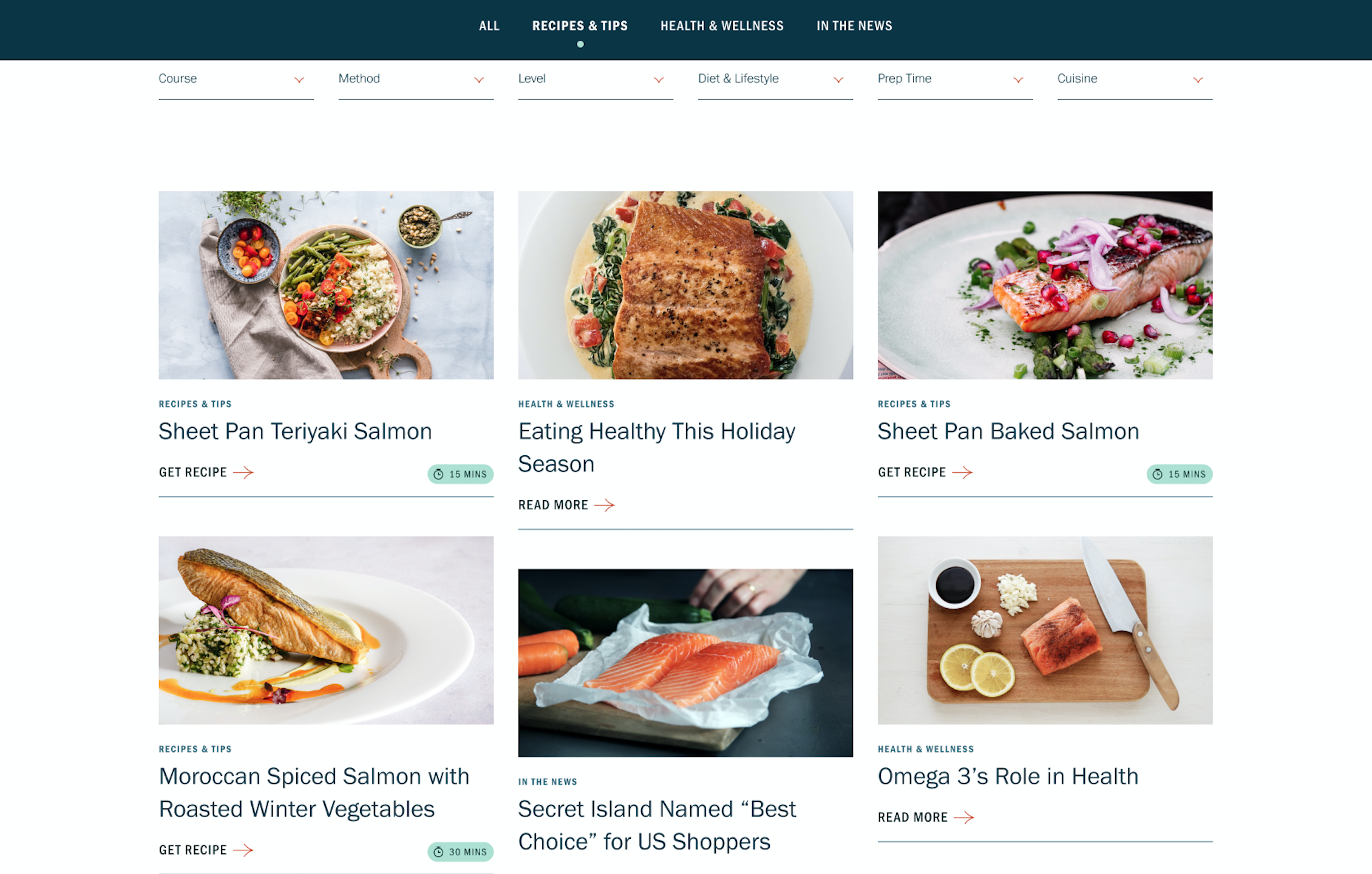Select the In The News tab
This screenshot has height=874, width=1372.
854,26
